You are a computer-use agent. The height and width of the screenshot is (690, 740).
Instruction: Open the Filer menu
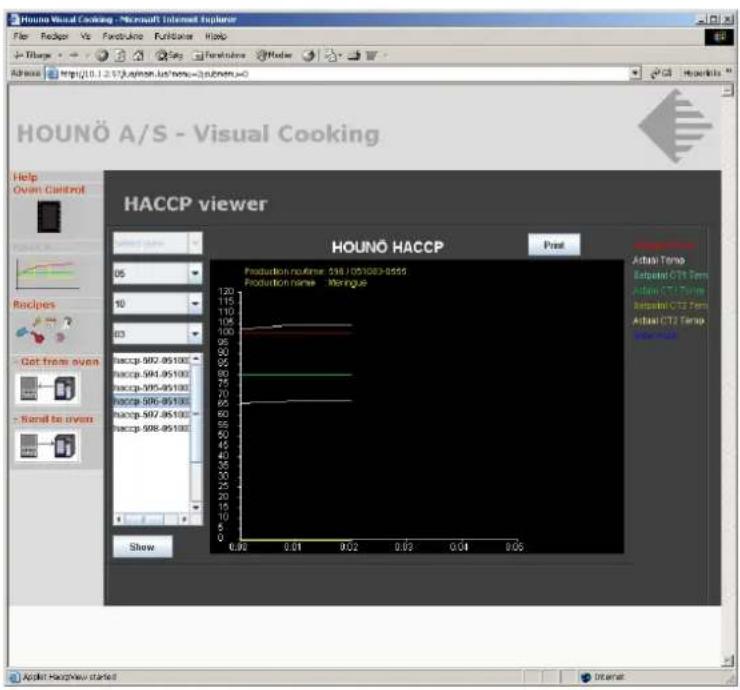[21, 36]
